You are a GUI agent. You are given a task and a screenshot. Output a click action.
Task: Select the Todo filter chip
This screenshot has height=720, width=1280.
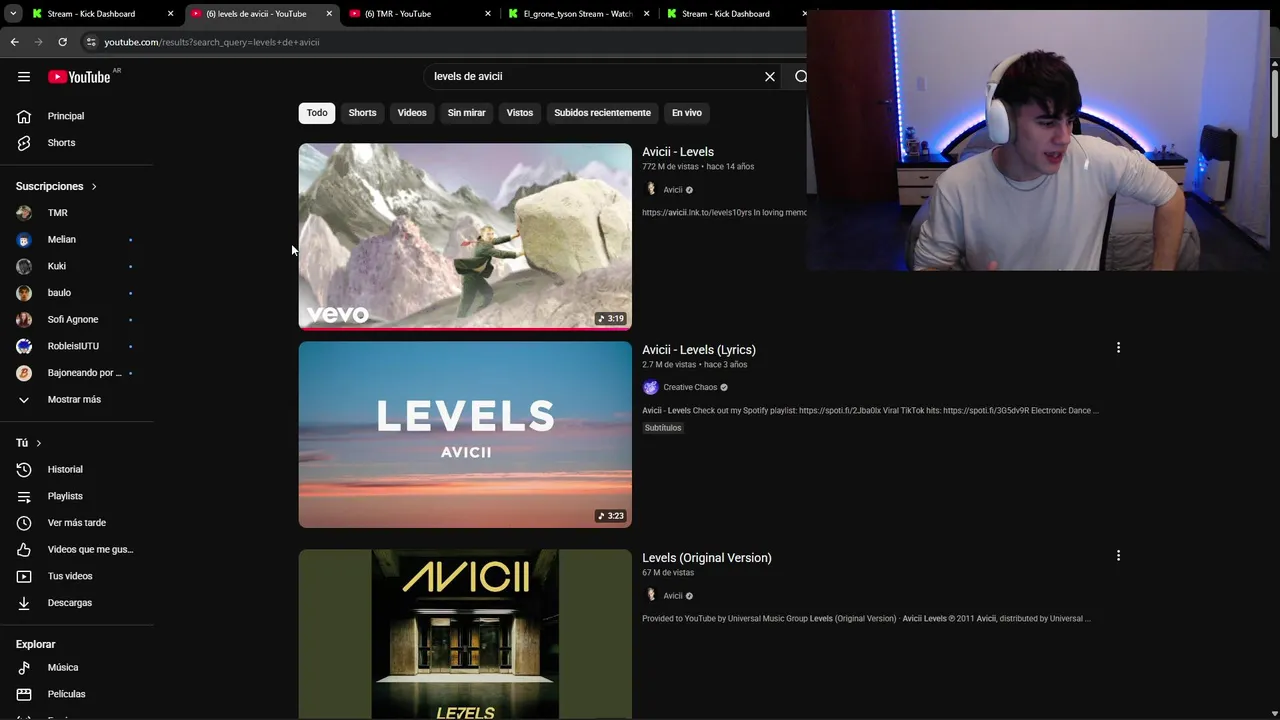[x=317, y=113]
